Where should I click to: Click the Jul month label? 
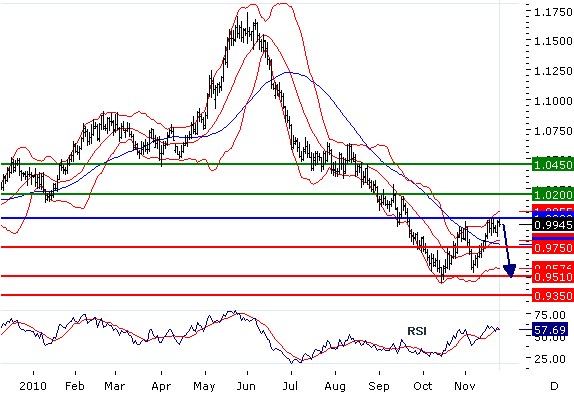290,386
